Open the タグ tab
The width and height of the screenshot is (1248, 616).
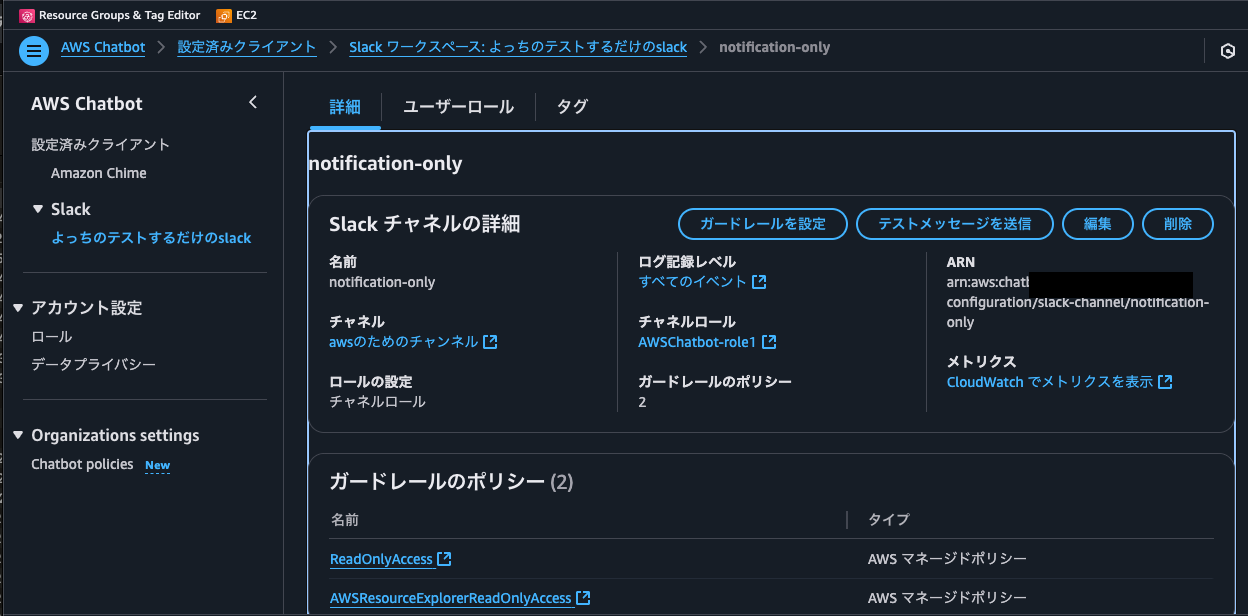pos(572,105)
